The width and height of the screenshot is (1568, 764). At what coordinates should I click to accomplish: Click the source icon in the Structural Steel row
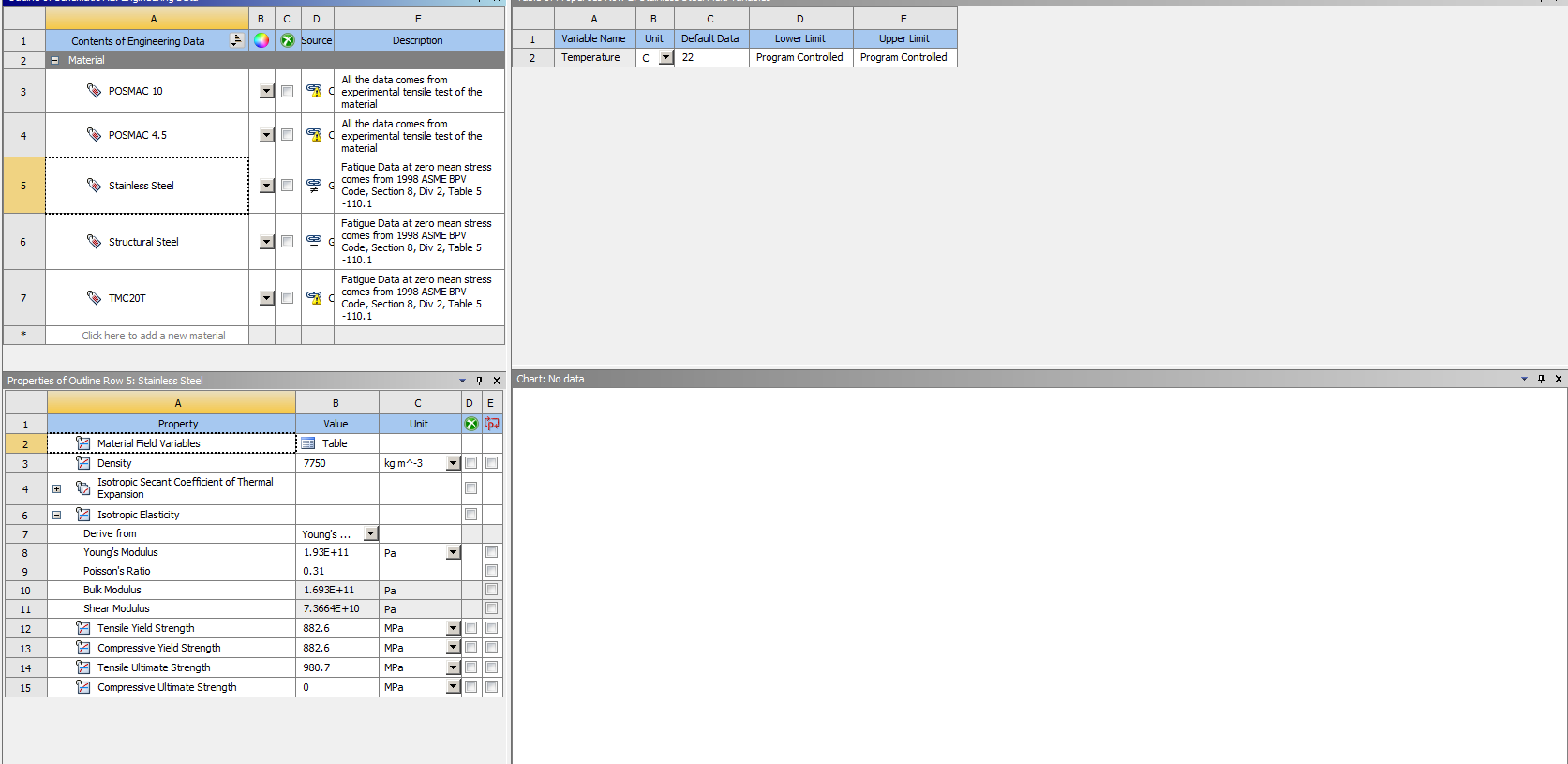pyautogui.click(x=314, y=242)
